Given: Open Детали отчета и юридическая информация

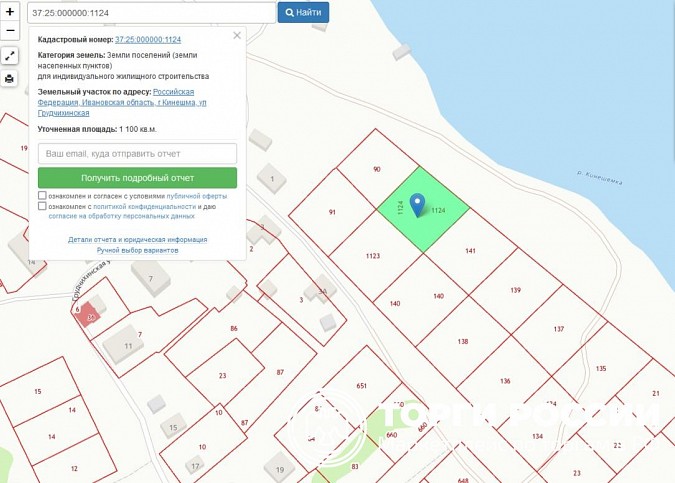Looking at the screenshot, I should point(138,240).
